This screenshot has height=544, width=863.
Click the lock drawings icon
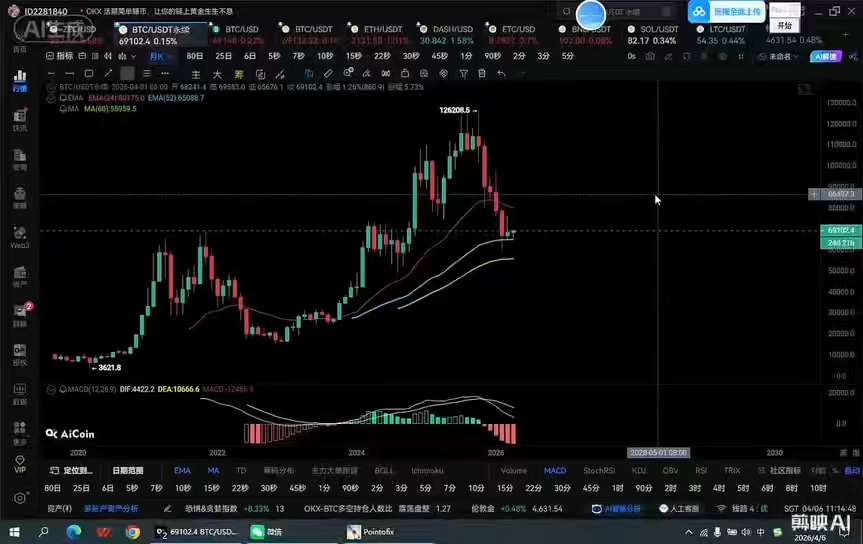405,73
